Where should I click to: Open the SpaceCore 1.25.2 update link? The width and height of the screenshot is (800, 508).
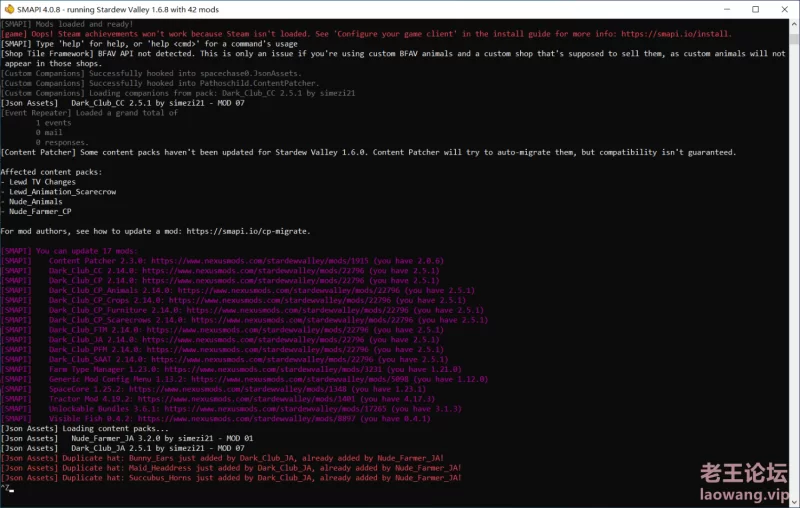tap(237, 389)
